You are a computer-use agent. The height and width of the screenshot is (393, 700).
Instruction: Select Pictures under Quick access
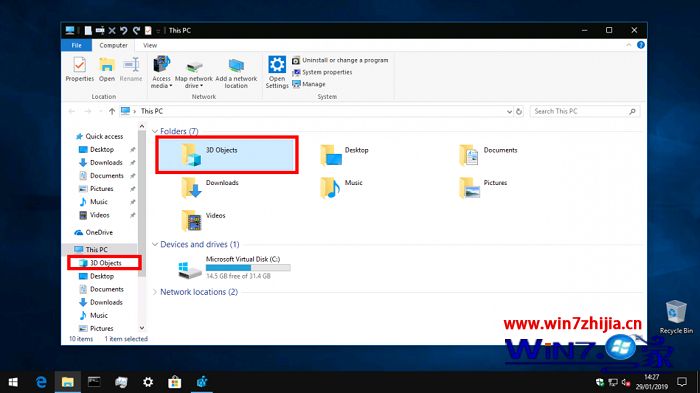click(96, 188)
